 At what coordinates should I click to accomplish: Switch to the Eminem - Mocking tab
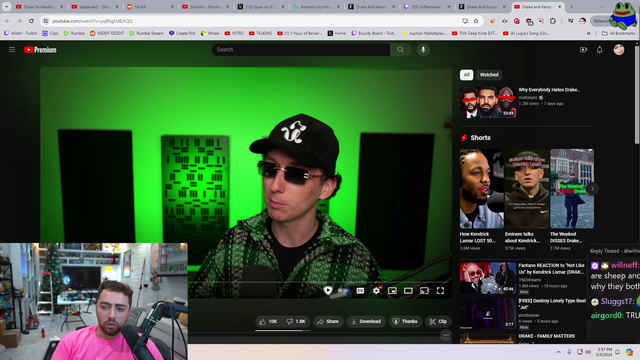[x=205, y=7]
